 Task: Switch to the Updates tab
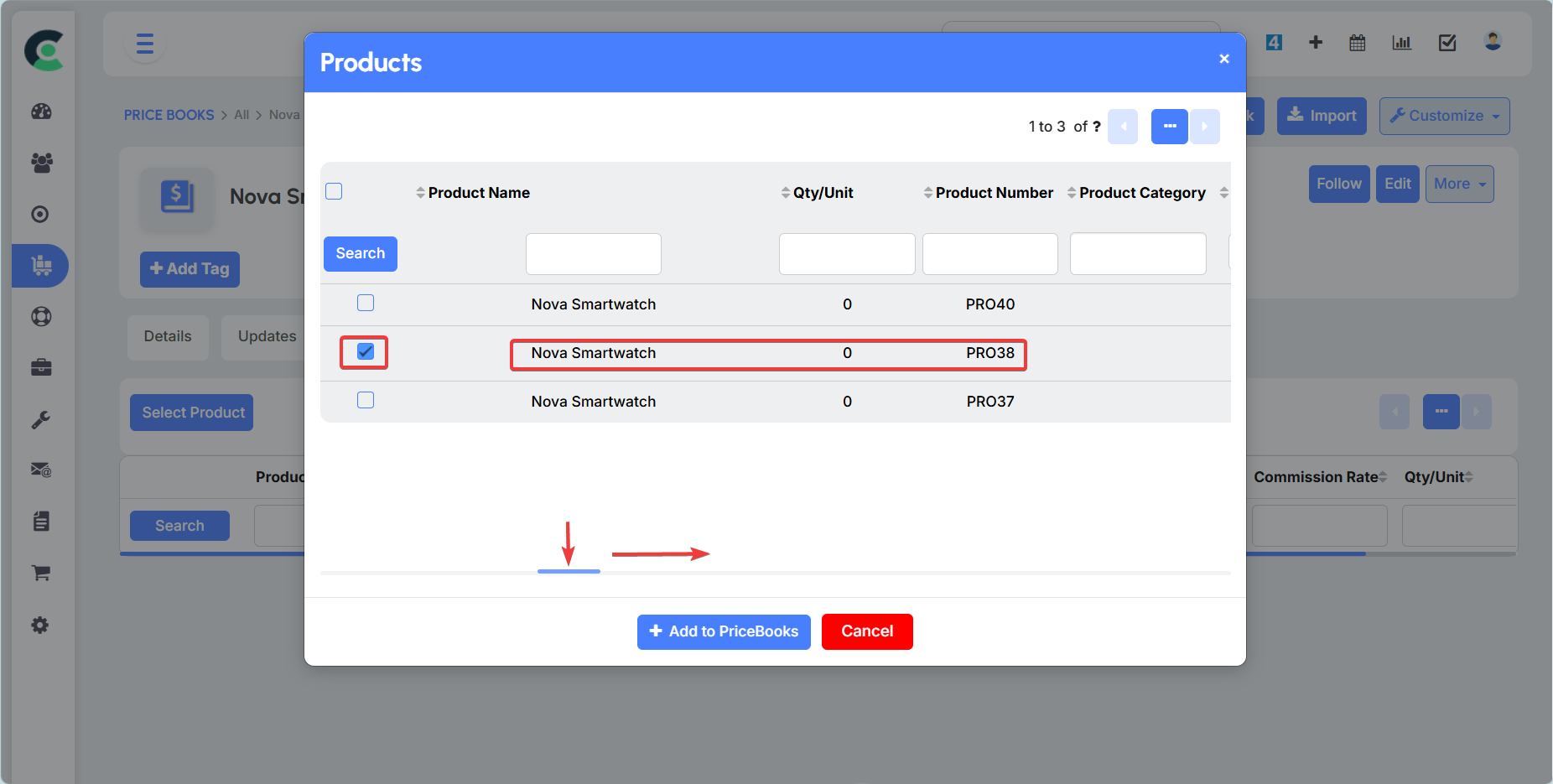click(267, 336)
